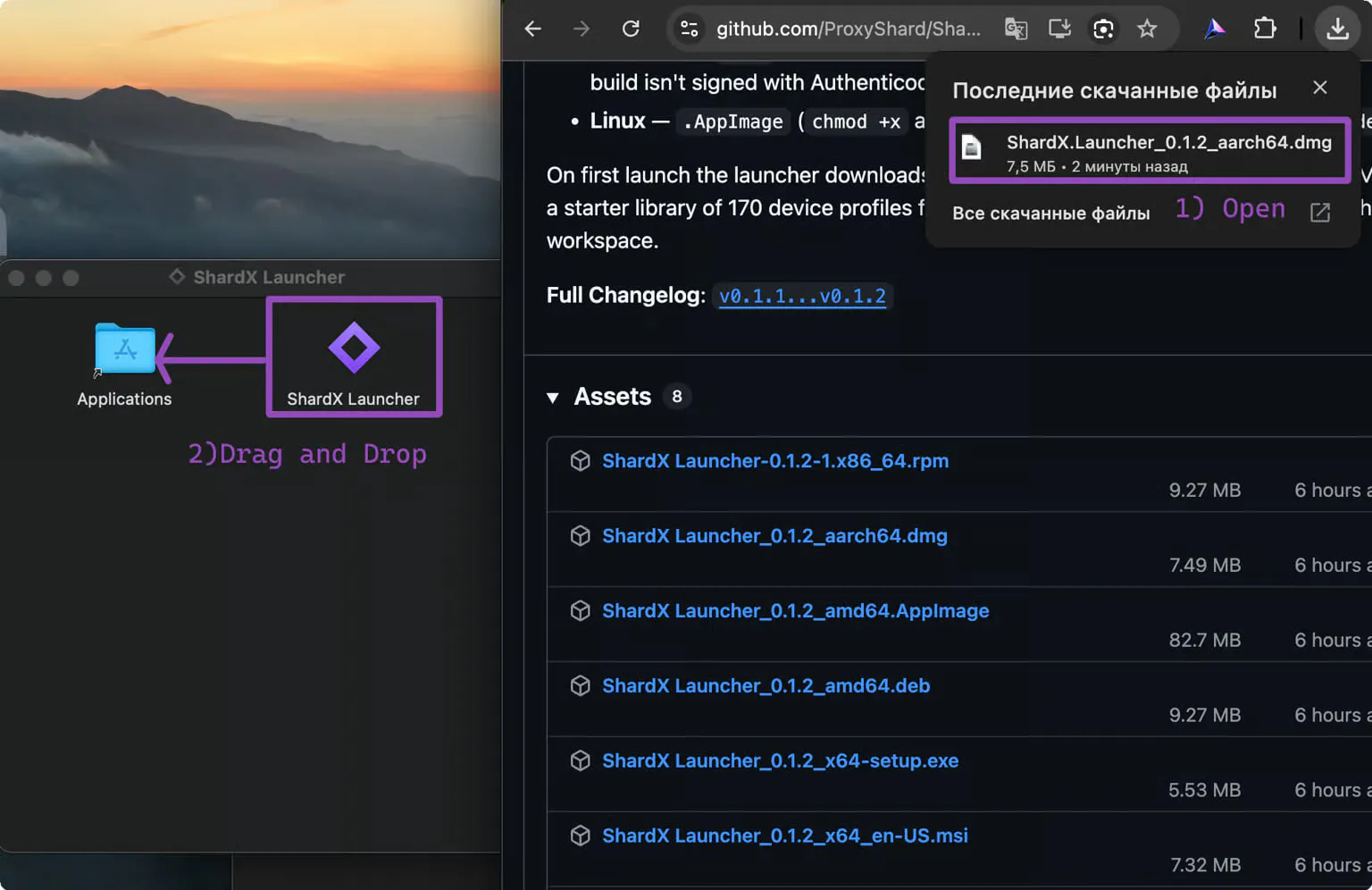The height and width of the screenshot is (890, 1372).
Task: Bookmark this page with the star
Action: click(1147, 29)
